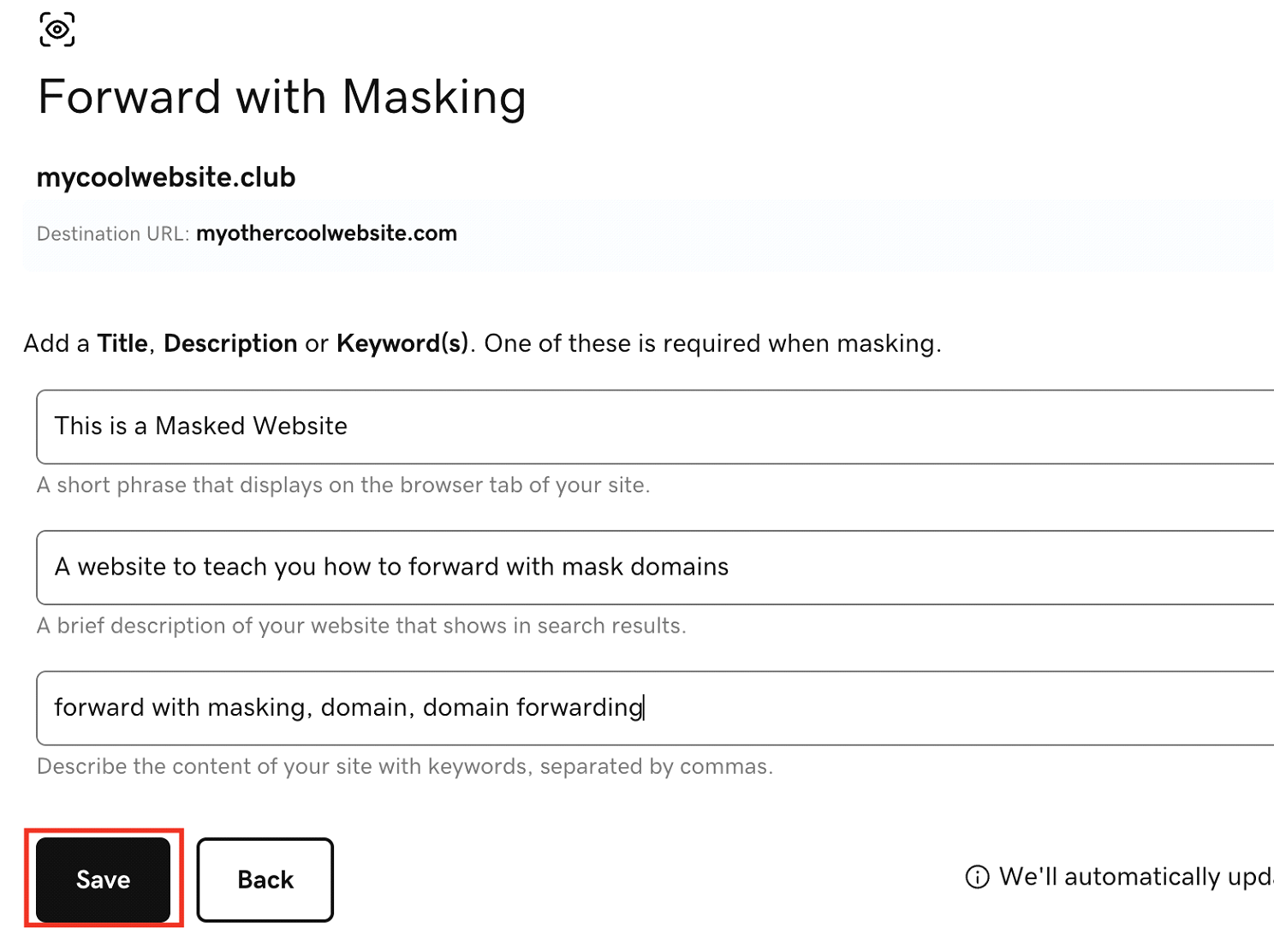Click Back to return to forwarding settings
This screenshot has width=1274, height=952.
(x=265, y=879)
